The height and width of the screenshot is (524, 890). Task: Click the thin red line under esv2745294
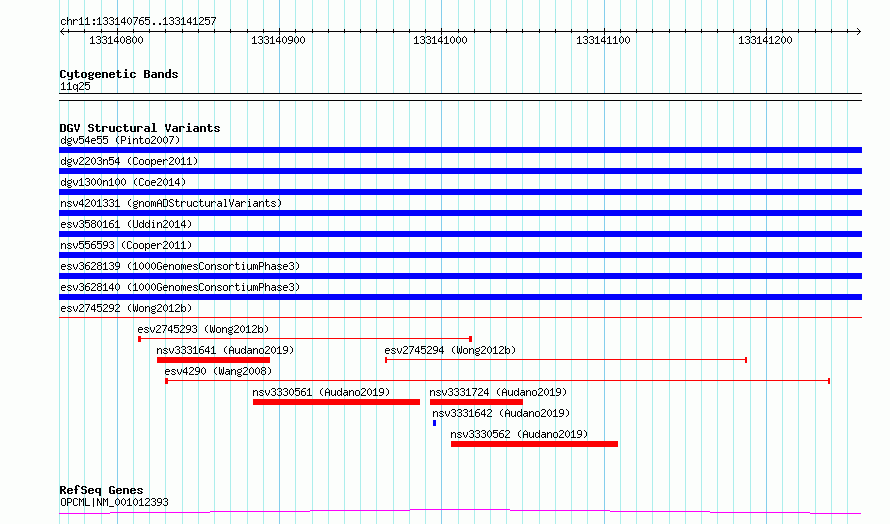566,360
